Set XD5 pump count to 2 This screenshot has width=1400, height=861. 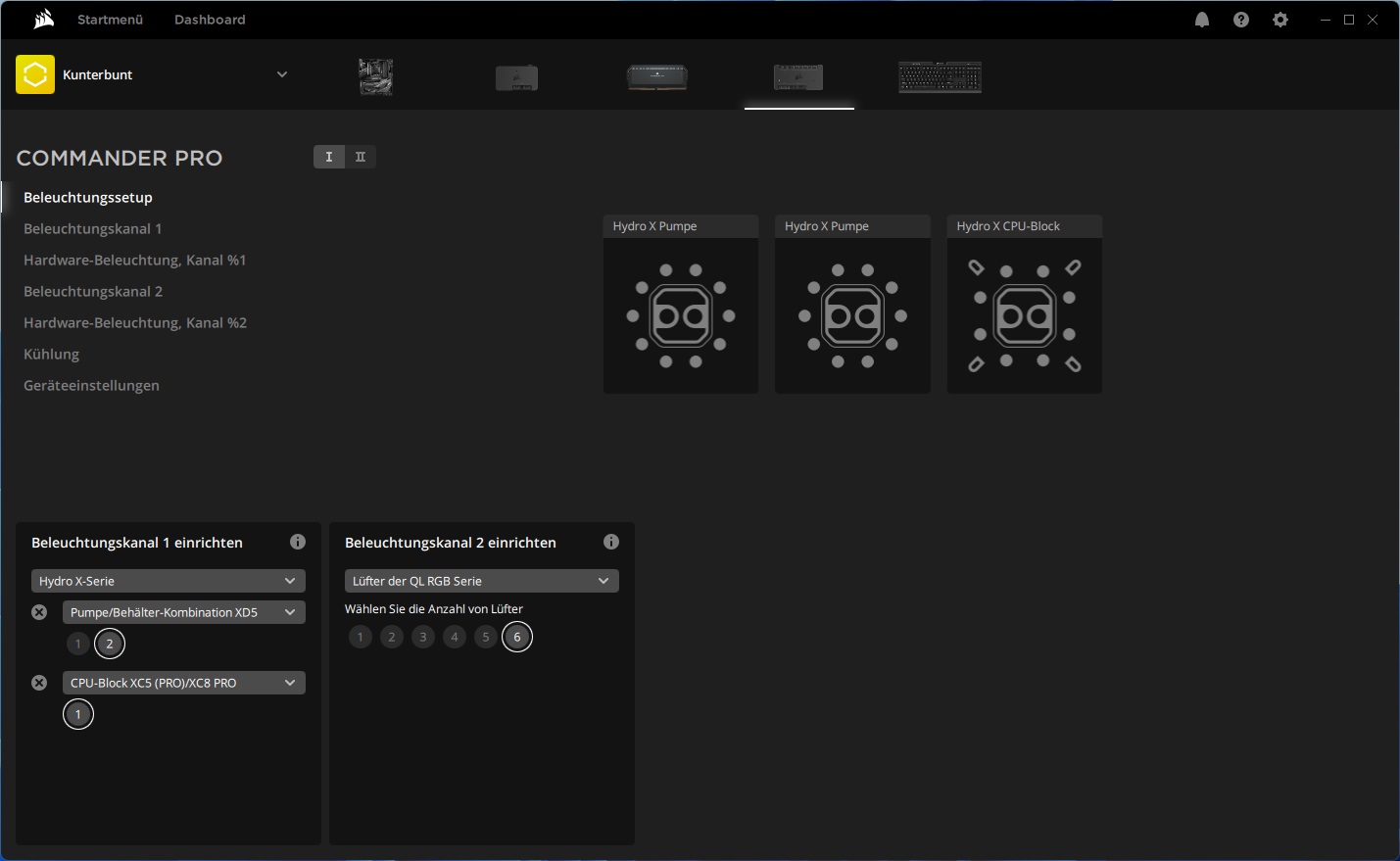[110, 644]
